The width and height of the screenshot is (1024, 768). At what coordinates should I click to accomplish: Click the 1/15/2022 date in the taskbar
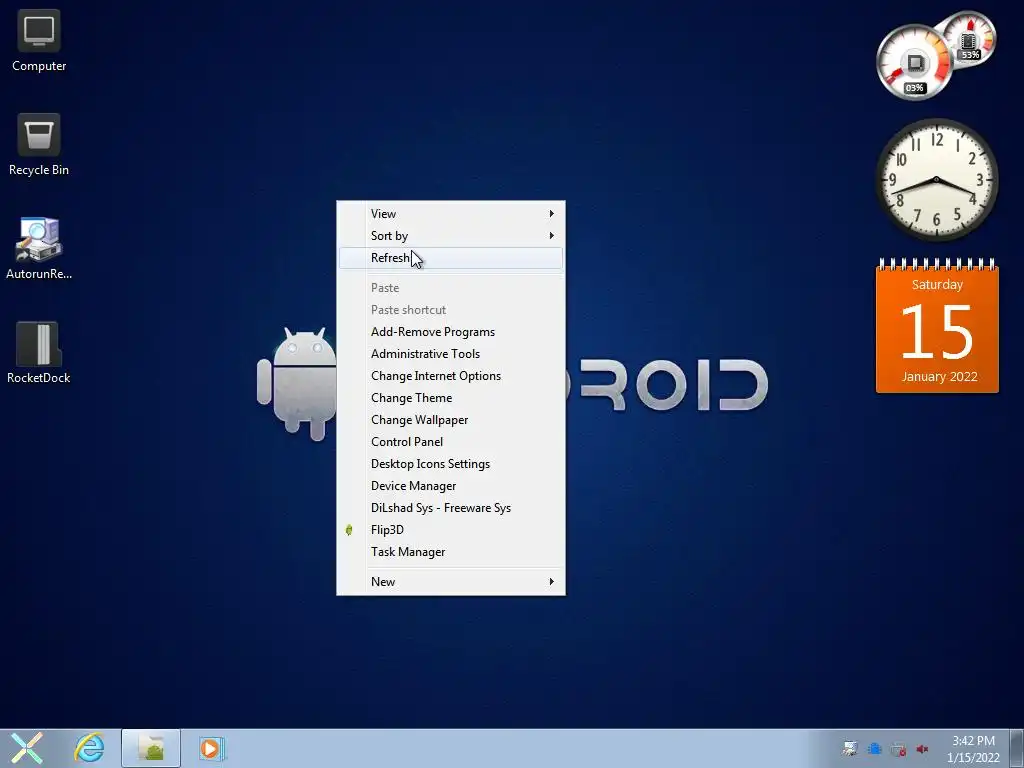pyautogui.click(x=973, y=758)
